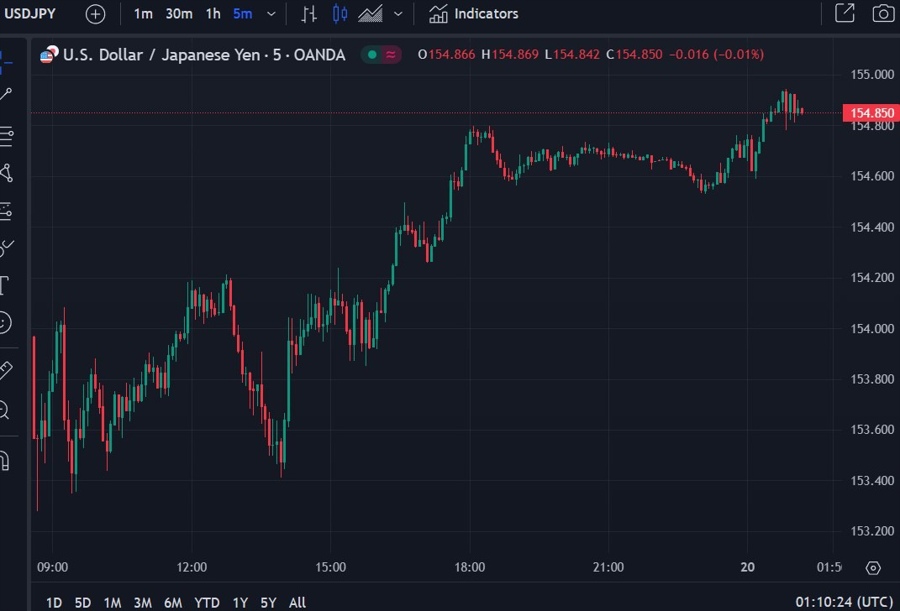Set date range to 1D
This screenshot has height=611, width=900.
coord(53,602)
